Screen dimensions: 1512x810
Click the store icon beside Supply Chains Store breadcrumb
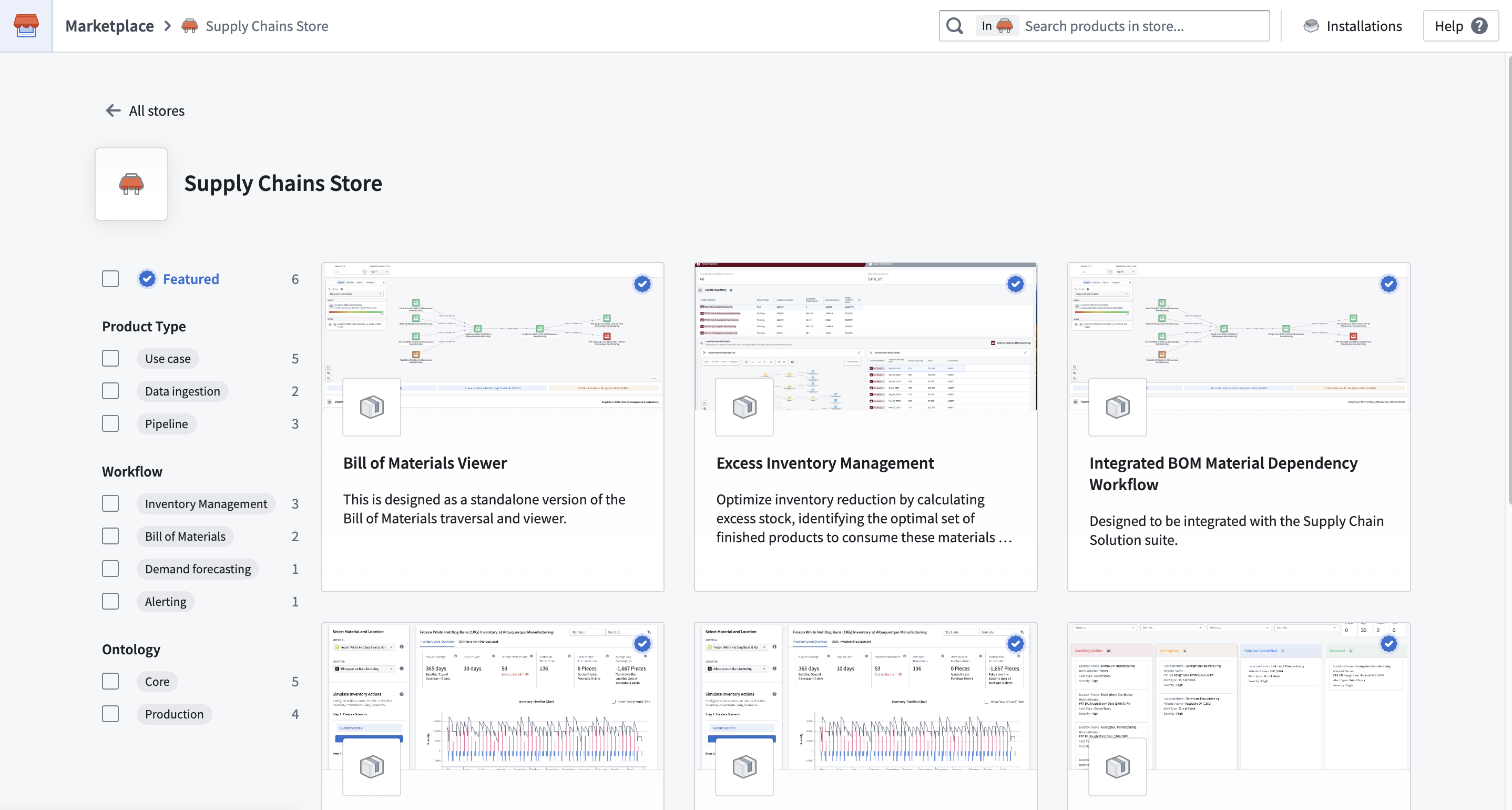[x=190, y=26]
